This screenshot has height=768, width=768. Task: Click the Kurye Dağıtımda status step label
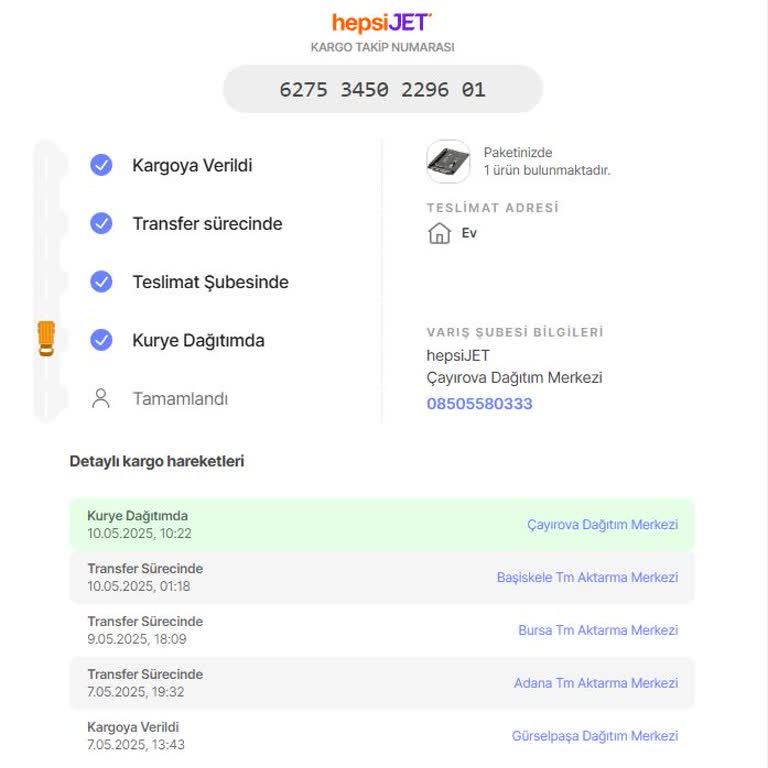198,340
